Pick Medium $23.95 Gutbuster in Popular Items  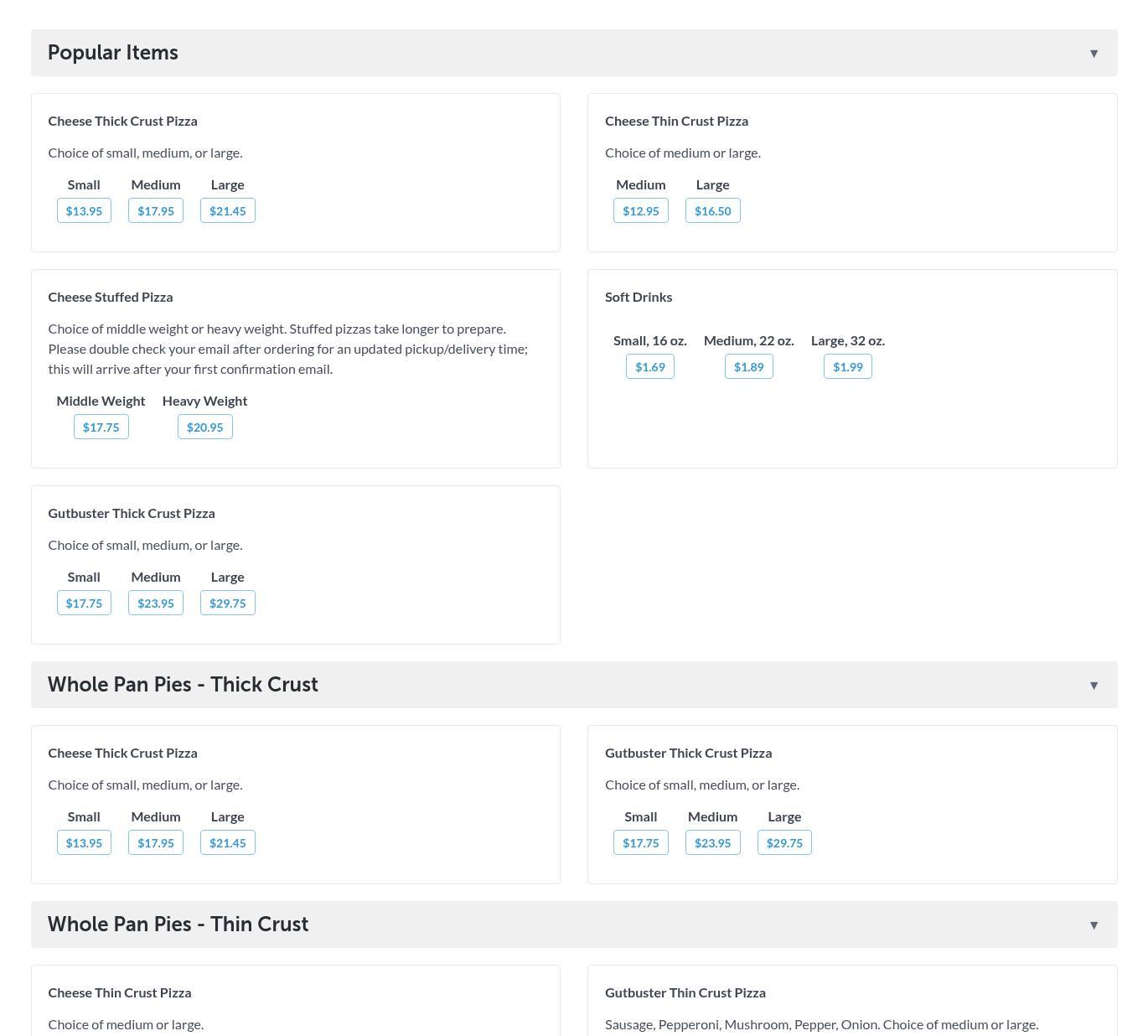156,603
